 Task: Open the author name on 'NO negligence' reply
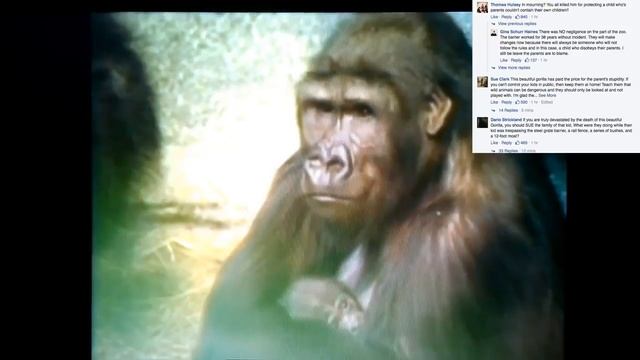(518, 32)
